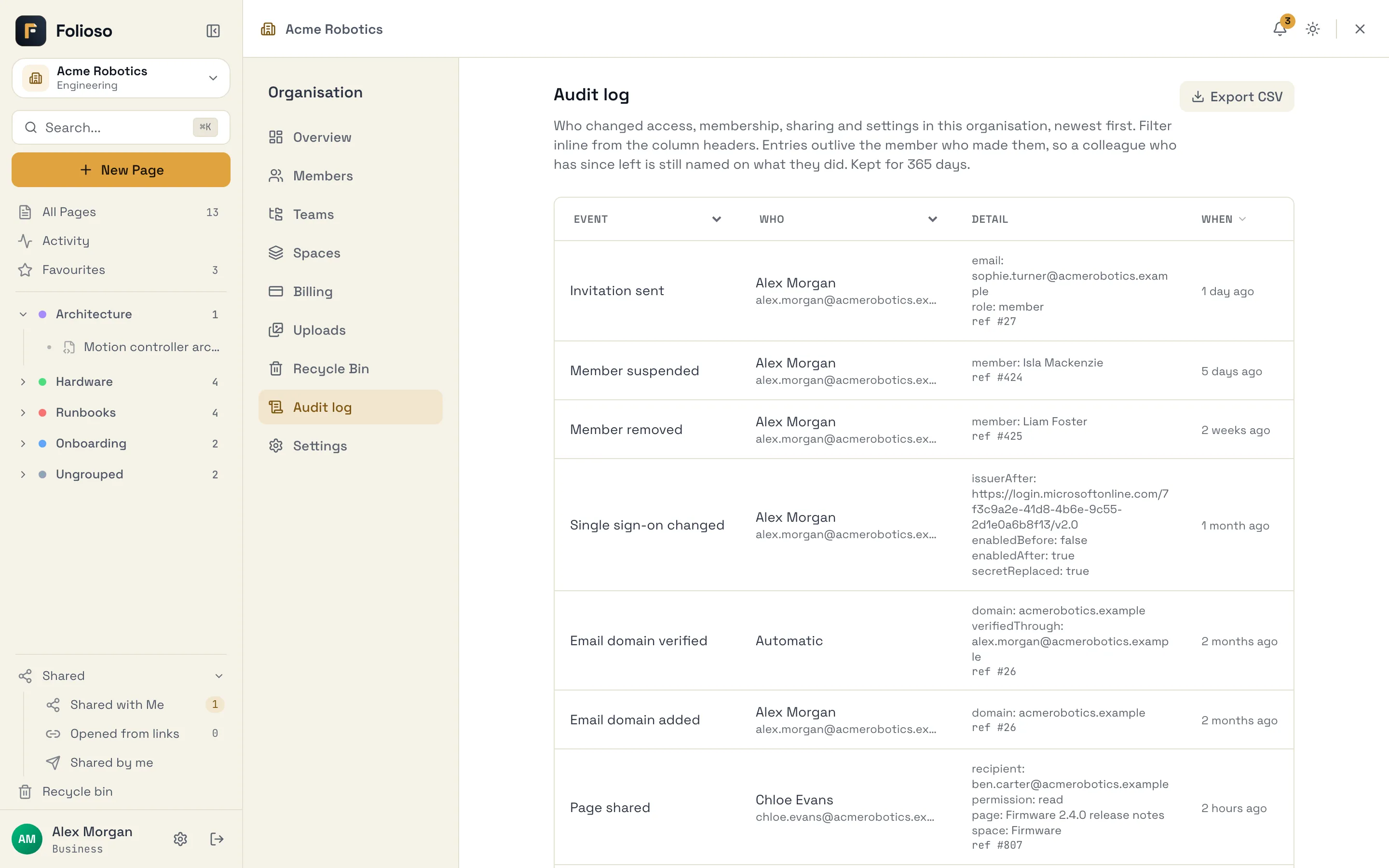Collapse the Architecture group
The height and width of the screenshot is (868, 1389).
pyautogui.click(x=23, y=314)
